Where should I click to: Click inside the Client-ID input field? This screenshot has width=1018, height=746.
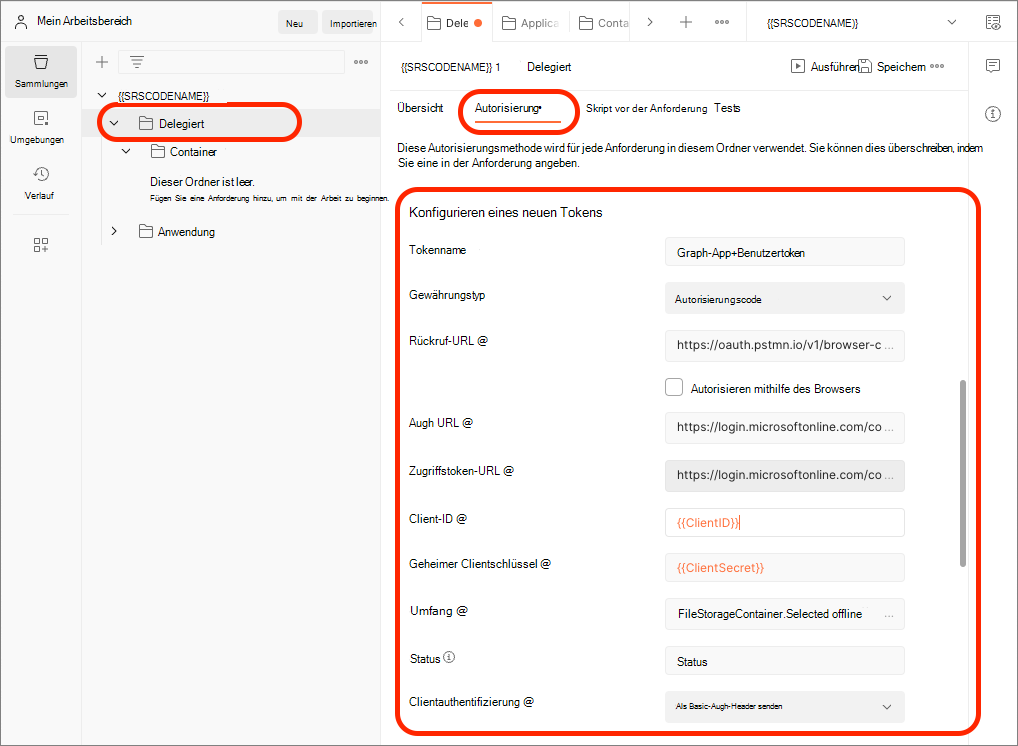(784, 522)
